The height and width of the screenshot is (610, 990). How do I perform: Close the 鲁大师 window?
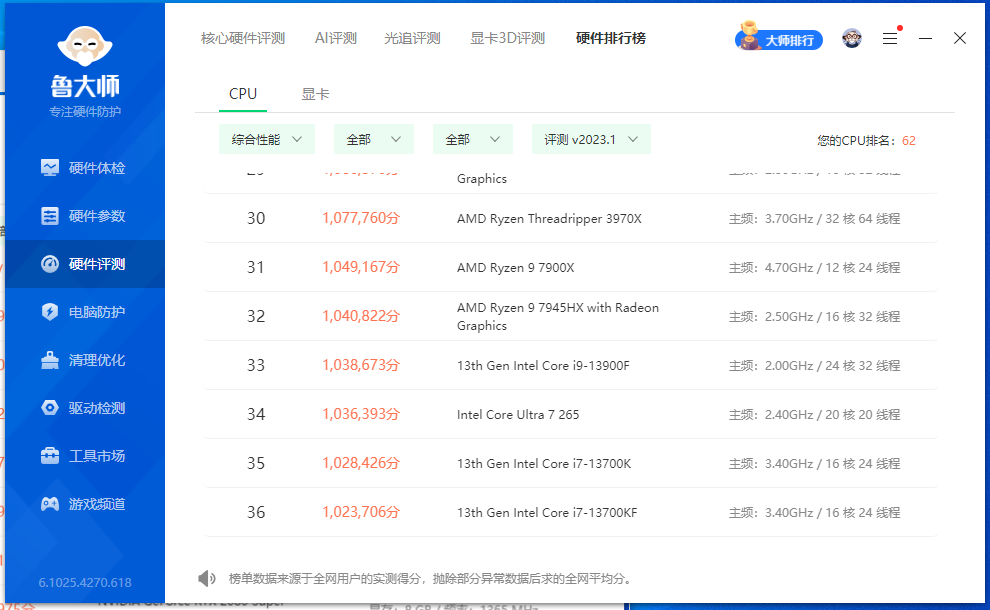click(x=960, y=39)
